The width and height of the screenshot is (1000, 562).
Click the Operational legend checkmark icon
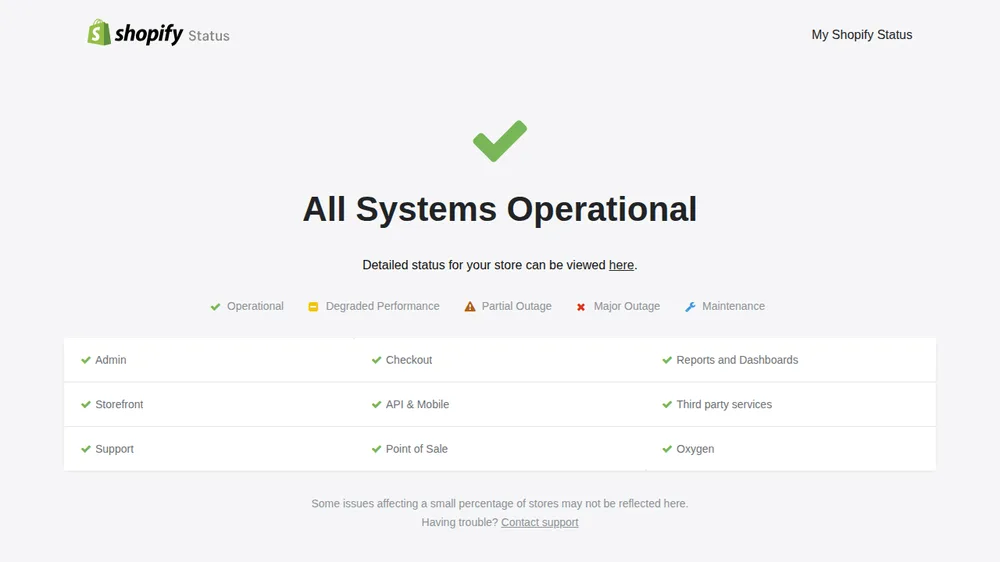tap(216, 307)
